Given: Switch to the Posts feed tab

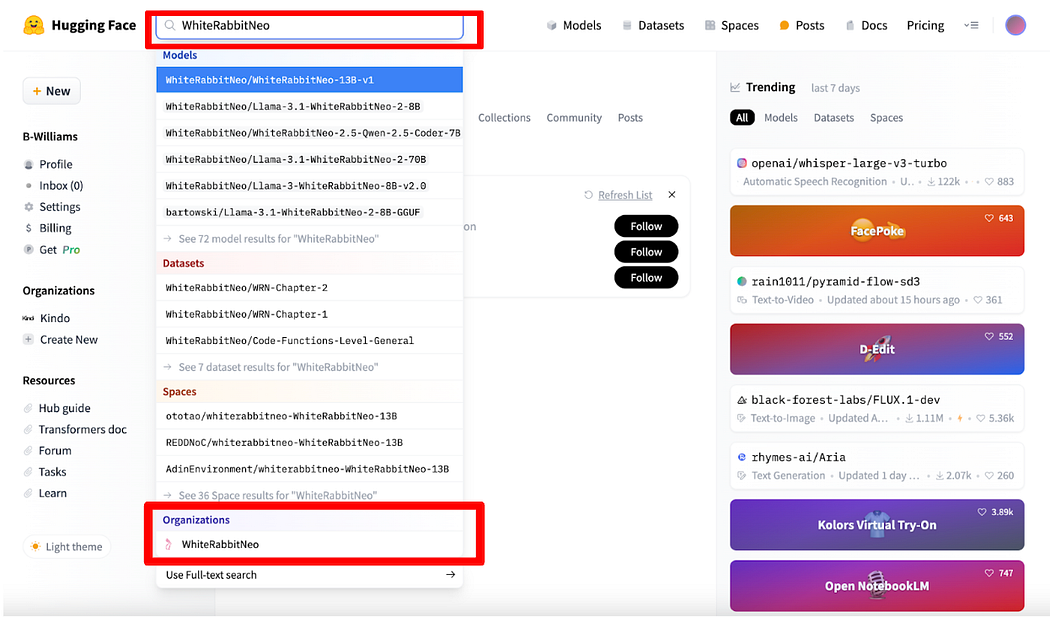Looking at the screenshot, I should click(630, 118).
